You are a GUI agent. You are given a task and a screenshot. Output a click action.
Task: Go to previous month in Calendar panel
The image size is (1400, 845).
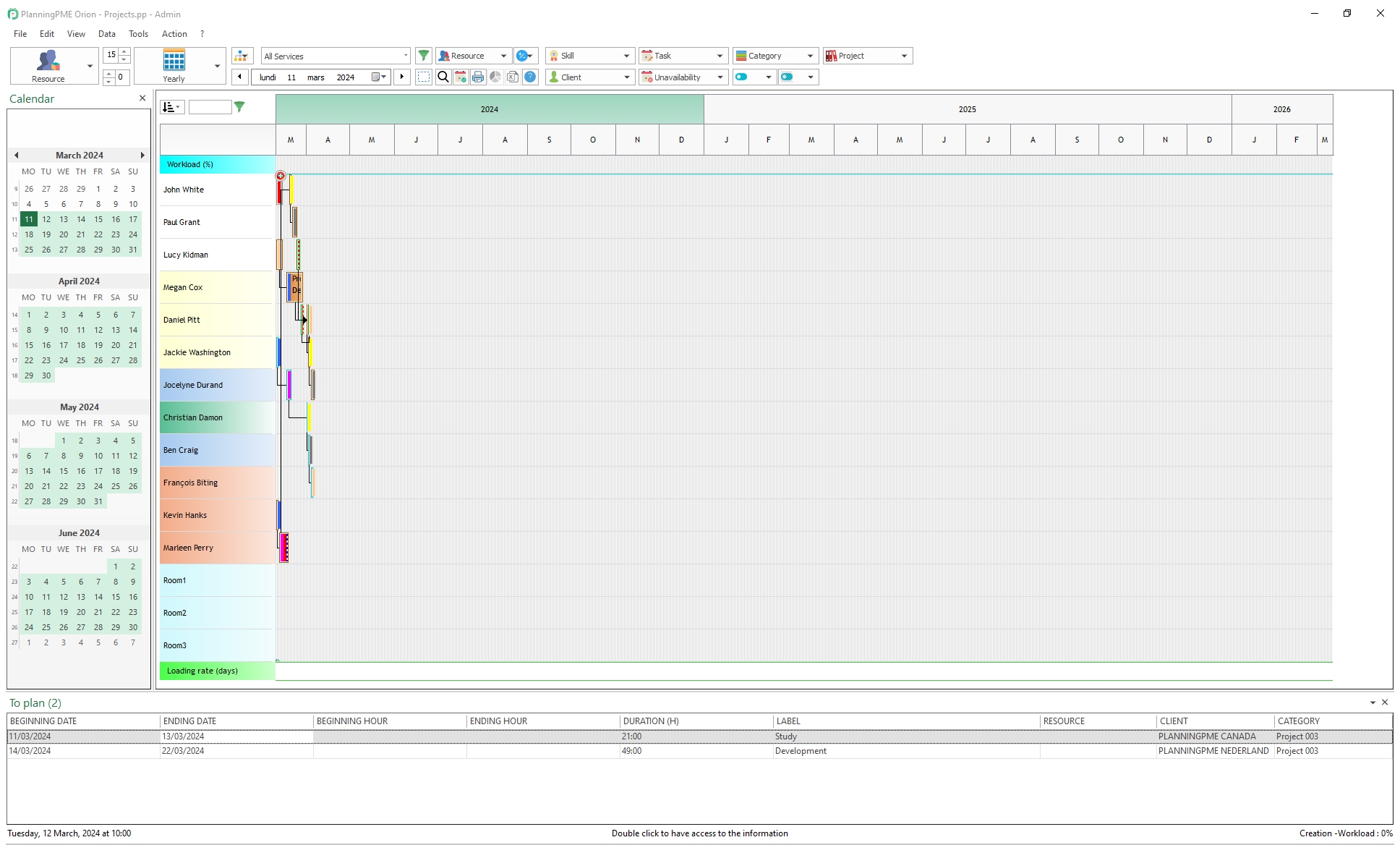pos(16,155)
